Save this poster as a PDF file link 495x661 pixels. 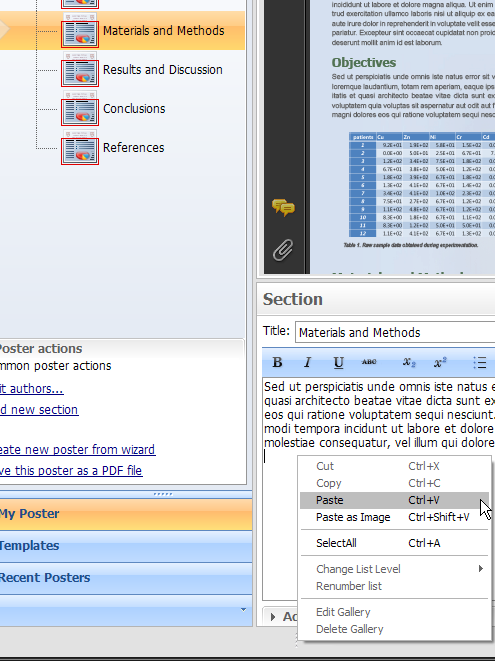click(x=71, y=470)
